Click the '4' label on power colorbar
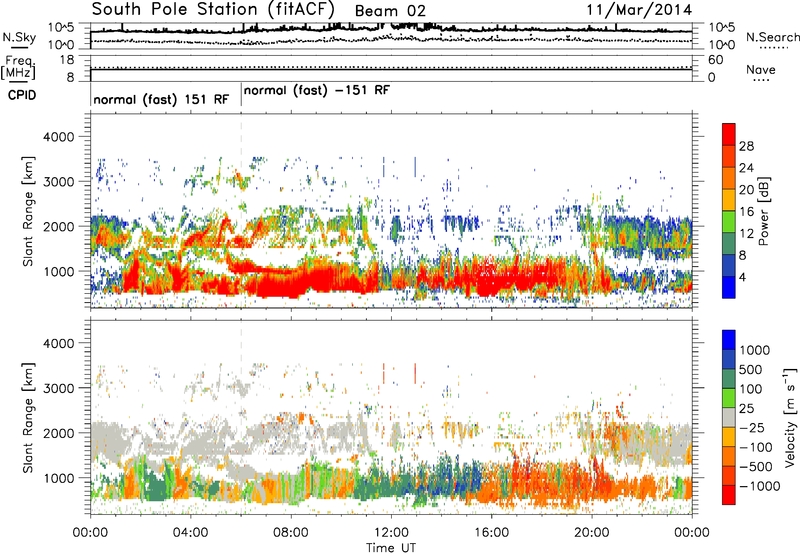 (x=742, y=277)
